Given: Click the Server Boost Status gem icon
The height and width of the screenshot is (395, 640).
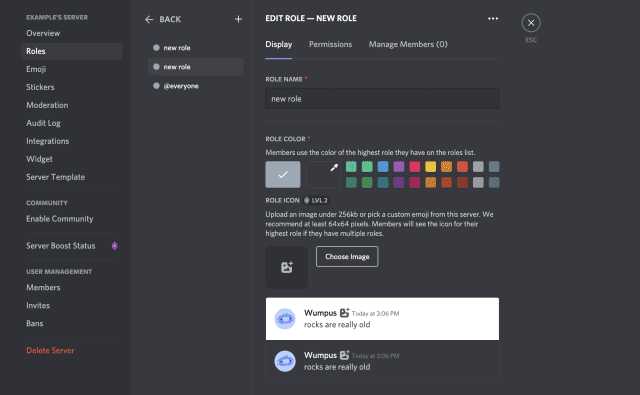Looking at the screenshot, I should pyautogui.click(x=115, y=246).
